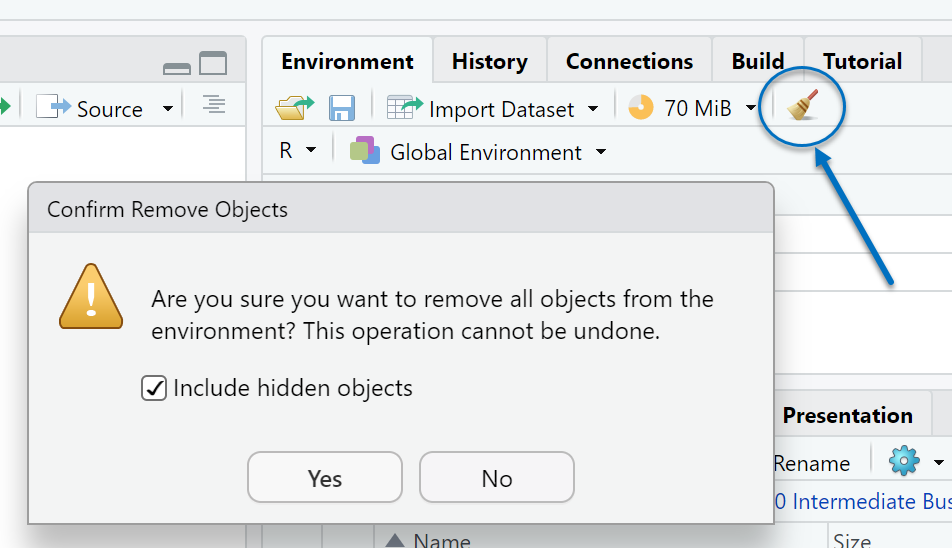Click the maximize pane icon
Viewport: 952px width, 548px height.
tap(213, 64)
